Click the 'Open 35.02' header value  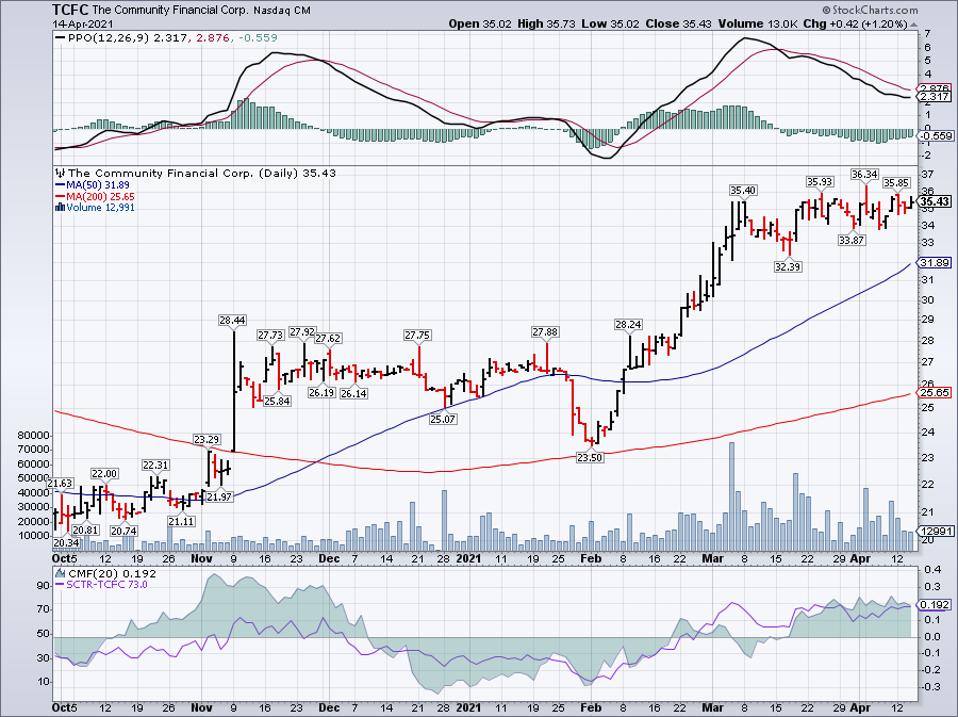pos(480,24)
